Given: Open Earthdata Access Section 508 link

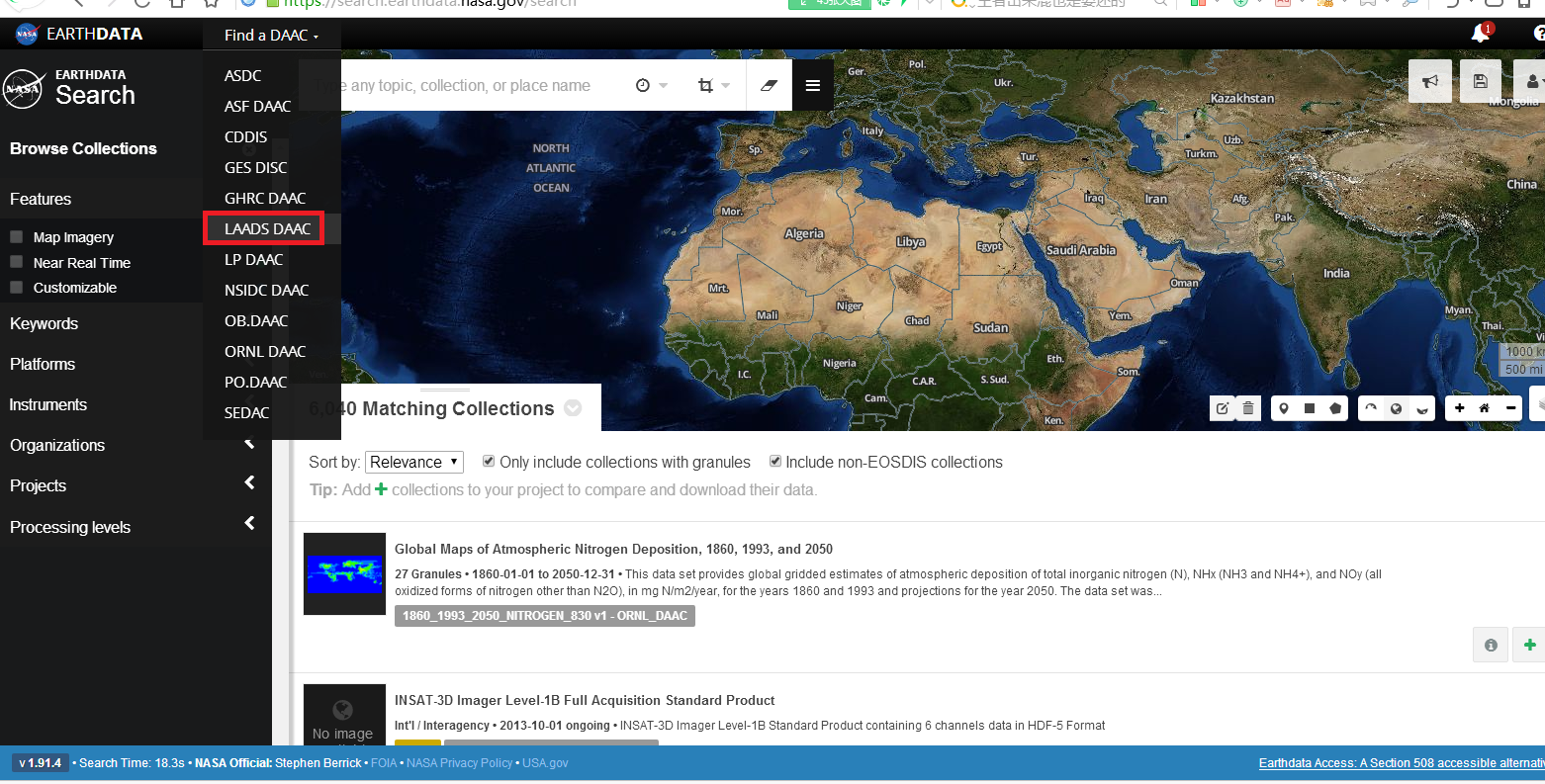Looking at the screenshot, I should [1402, 763].
